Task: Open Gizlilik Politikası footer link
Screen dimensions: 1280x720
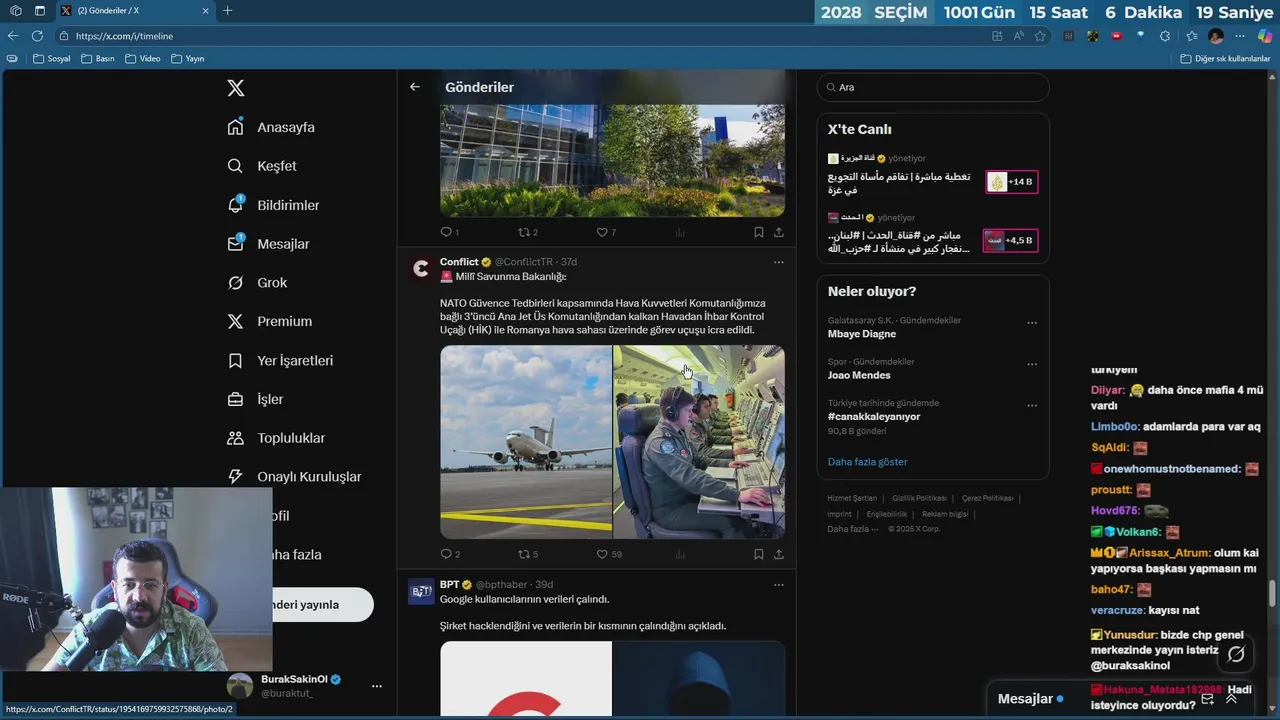Action: [919, 498]
